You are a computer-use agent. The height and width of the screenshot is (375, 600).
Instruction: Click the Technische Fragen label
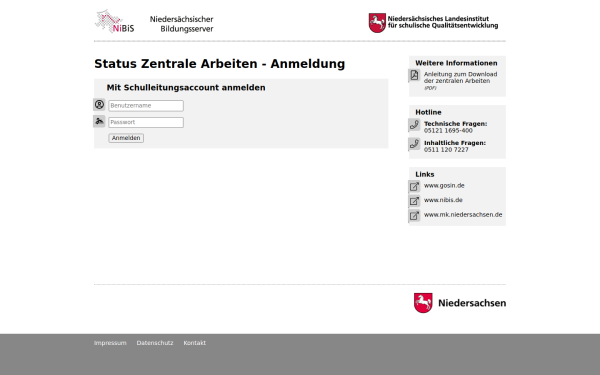point(455,124)
